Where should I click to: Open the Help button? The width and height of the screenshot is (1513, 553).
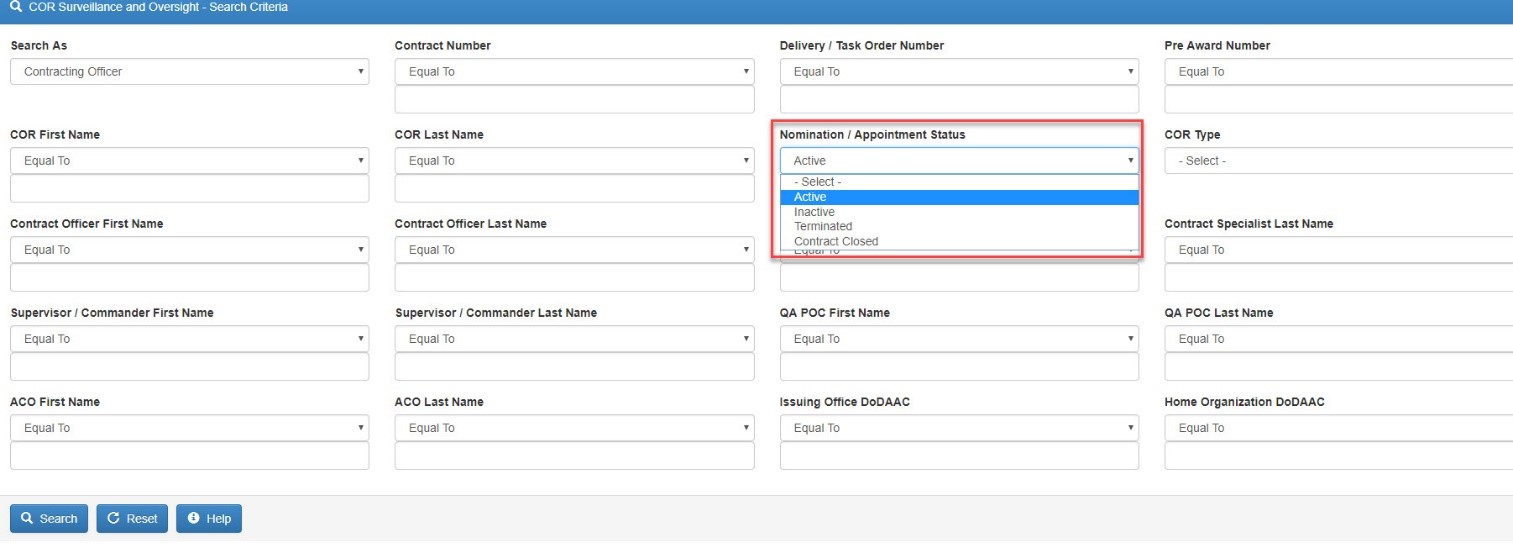coord(209,519)
